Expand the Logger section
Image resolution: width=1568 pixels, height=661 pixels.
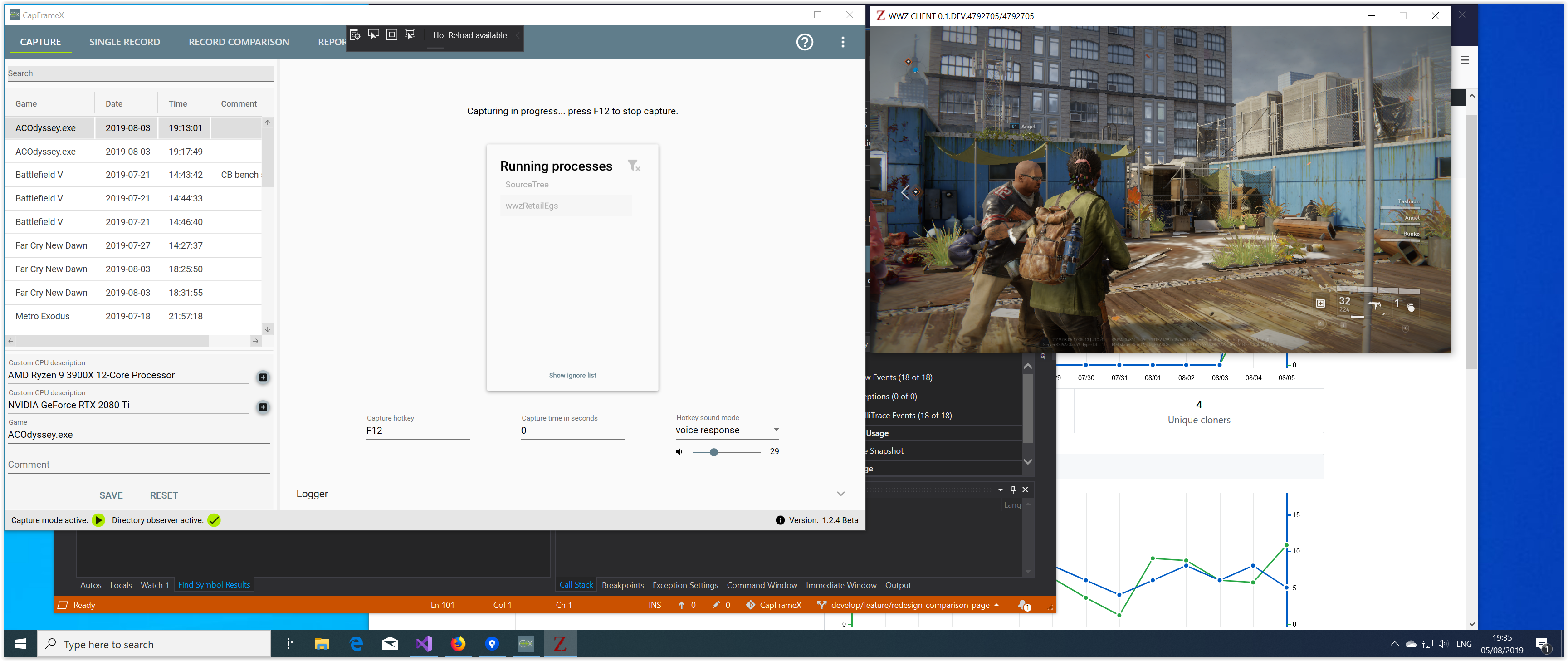(x=840, y=494)
